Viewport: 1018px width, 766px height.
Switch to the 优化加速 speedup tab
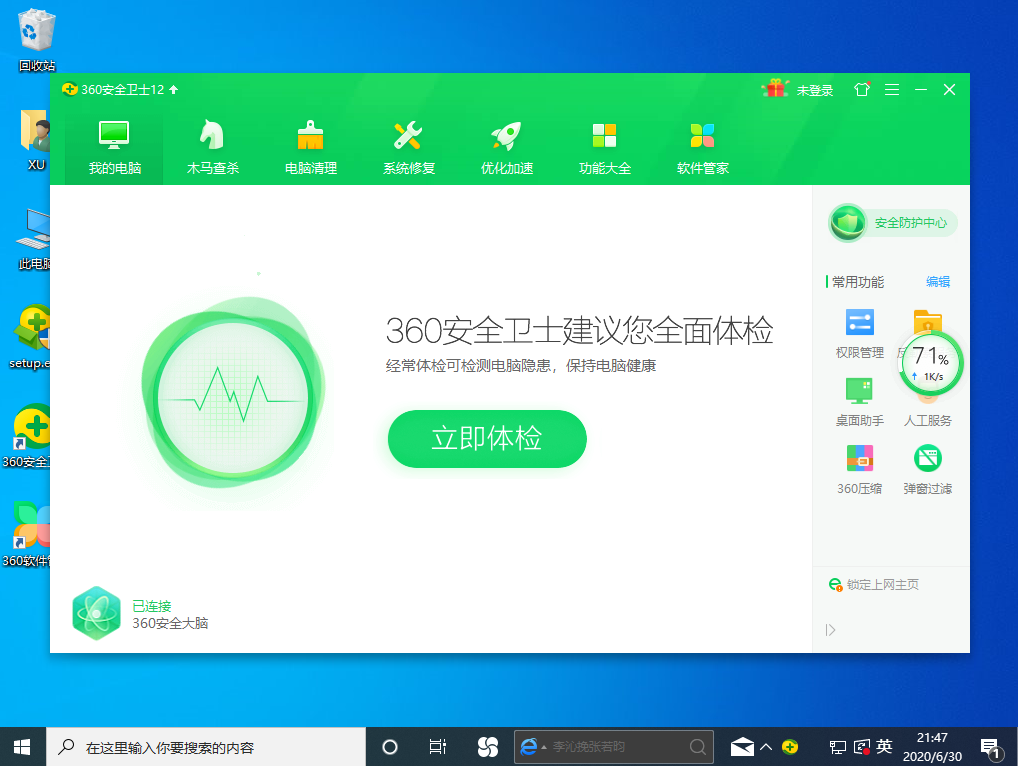(506, 146)
